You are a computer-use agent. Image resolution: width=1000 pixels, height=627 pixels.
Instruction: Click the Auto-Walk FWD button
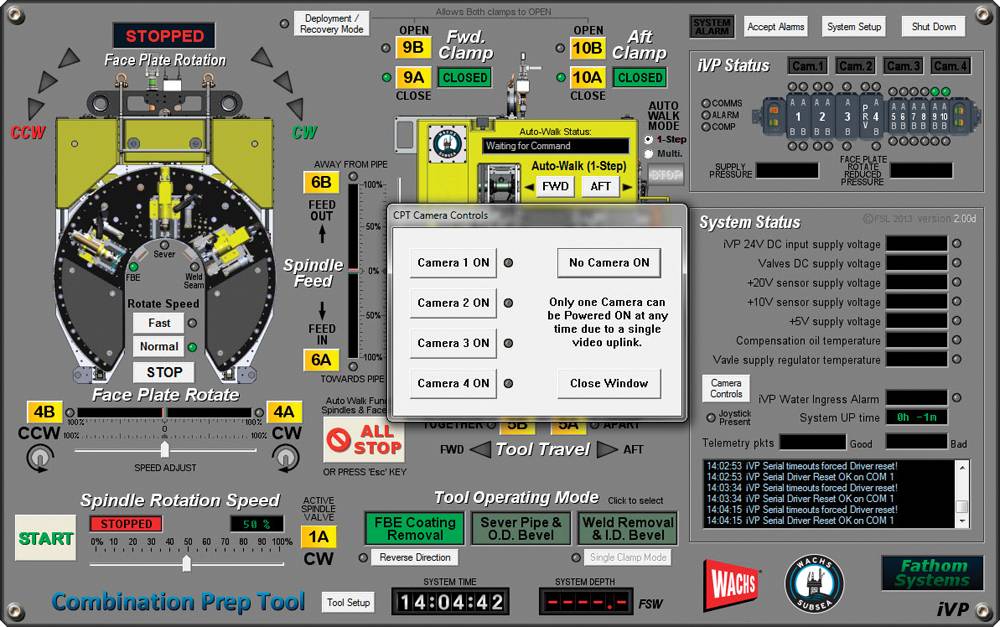point(555,186)
